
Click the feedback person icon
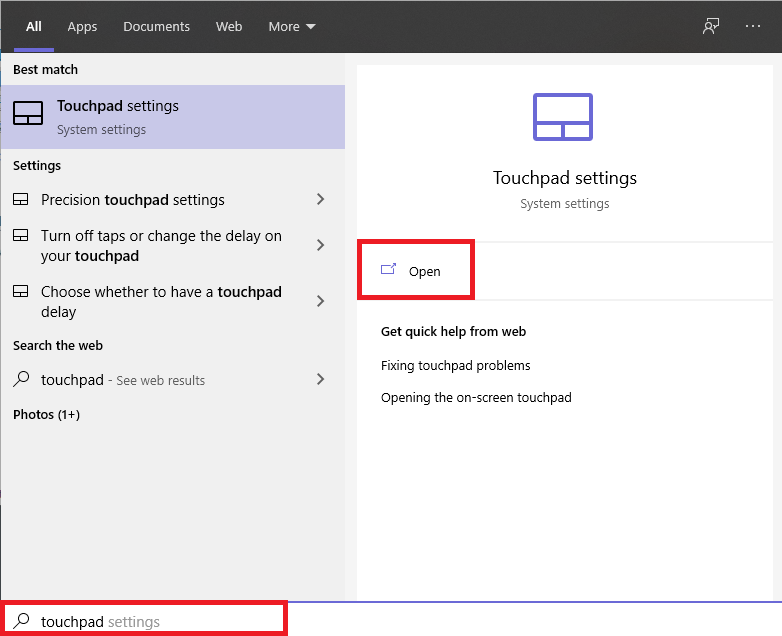(711, 26)
